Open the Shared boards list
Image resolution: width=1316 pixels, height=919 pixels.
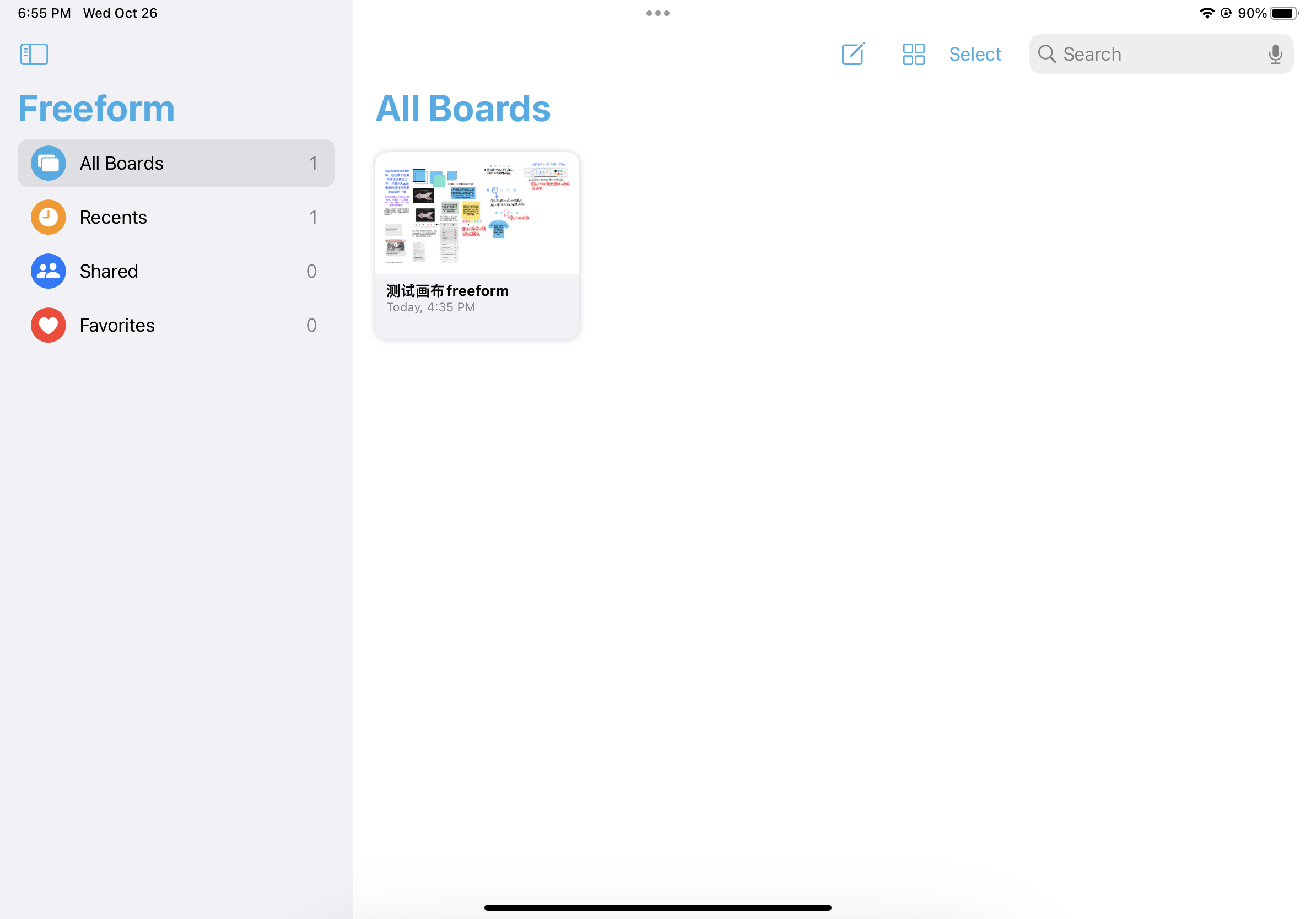pyautogui.click(x=109, y=271)
